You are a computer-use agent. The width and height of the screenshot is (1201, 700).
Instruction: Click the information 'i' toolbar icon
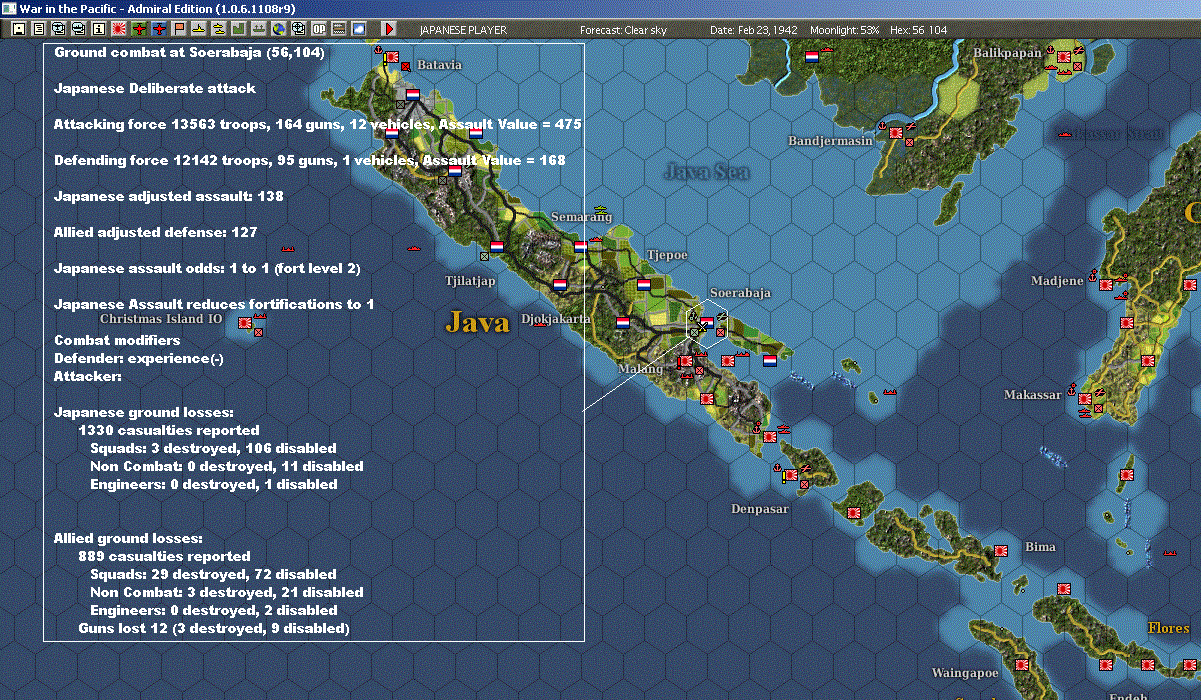[x=98, y=29]
